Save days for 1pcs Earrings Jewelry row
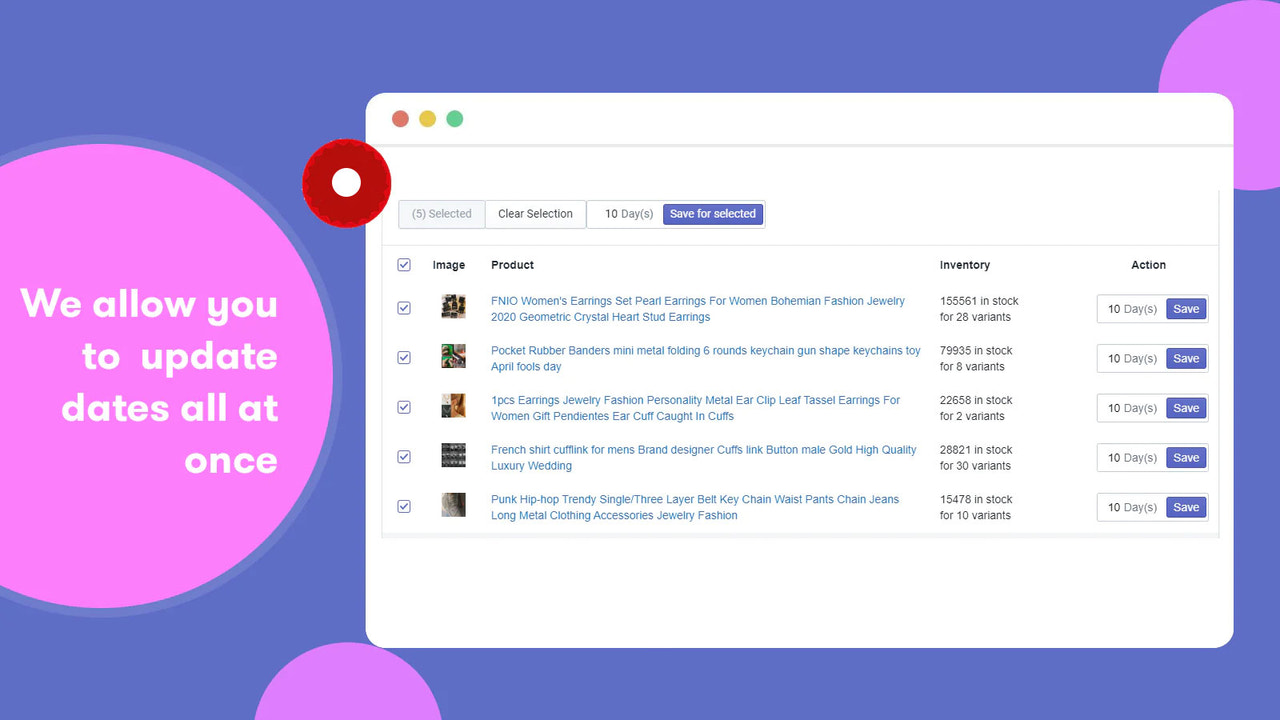Screen dimensions: 1280x720 (x=1186, y=408)
